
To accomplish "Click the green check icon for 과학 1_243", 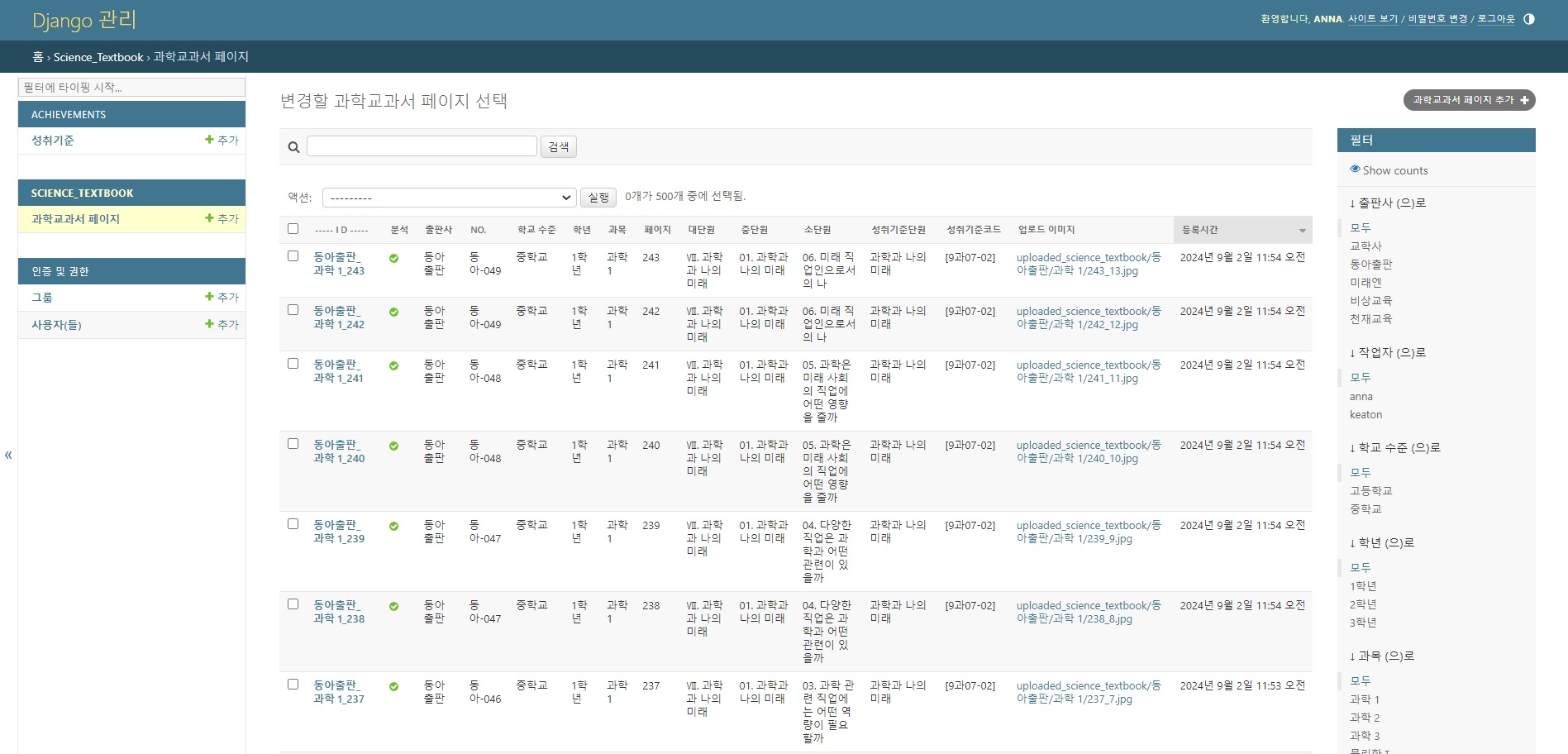I will pyautogui.click(x=393, y=259).
